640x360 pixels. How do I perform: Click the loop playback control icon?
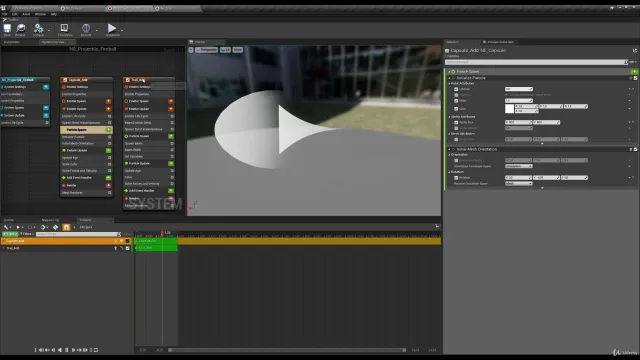(96, 350)
